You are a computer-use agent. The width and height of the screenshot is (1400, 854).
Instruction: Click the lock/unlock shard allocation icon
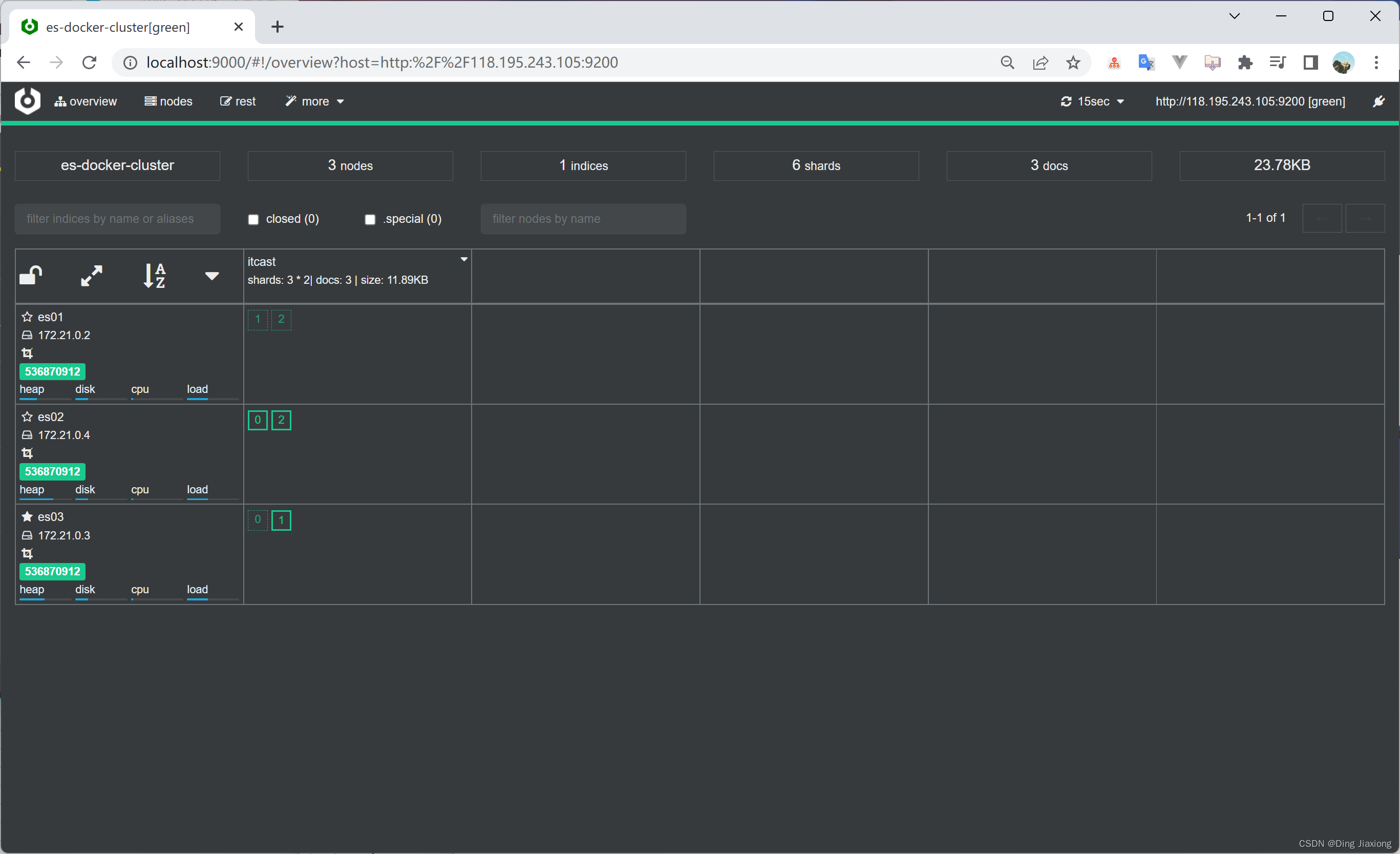coord(31,276)
